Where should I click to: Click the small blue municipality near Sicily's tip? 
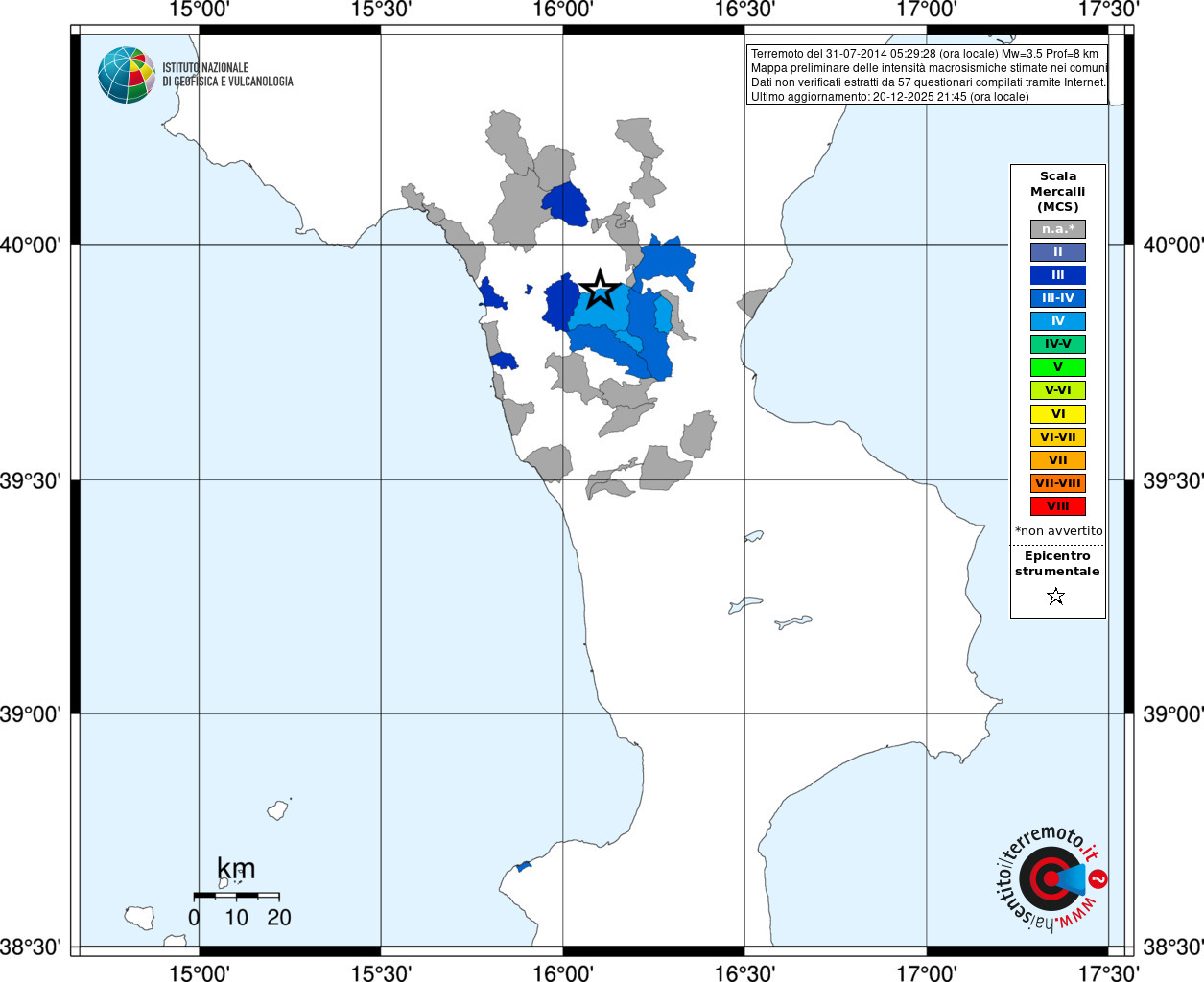(524, 867)
